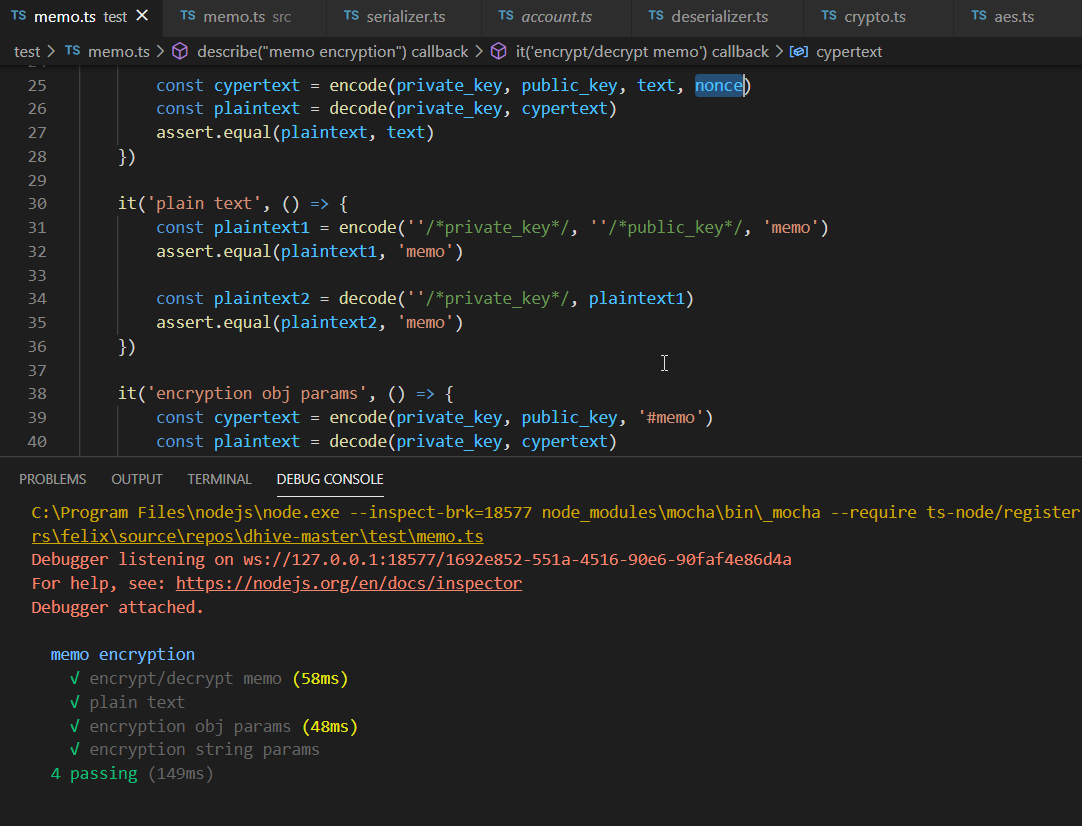Screen dimensions: 1082x826
Task: Click 'plain text' string on line 30
Action: point(204,204)
